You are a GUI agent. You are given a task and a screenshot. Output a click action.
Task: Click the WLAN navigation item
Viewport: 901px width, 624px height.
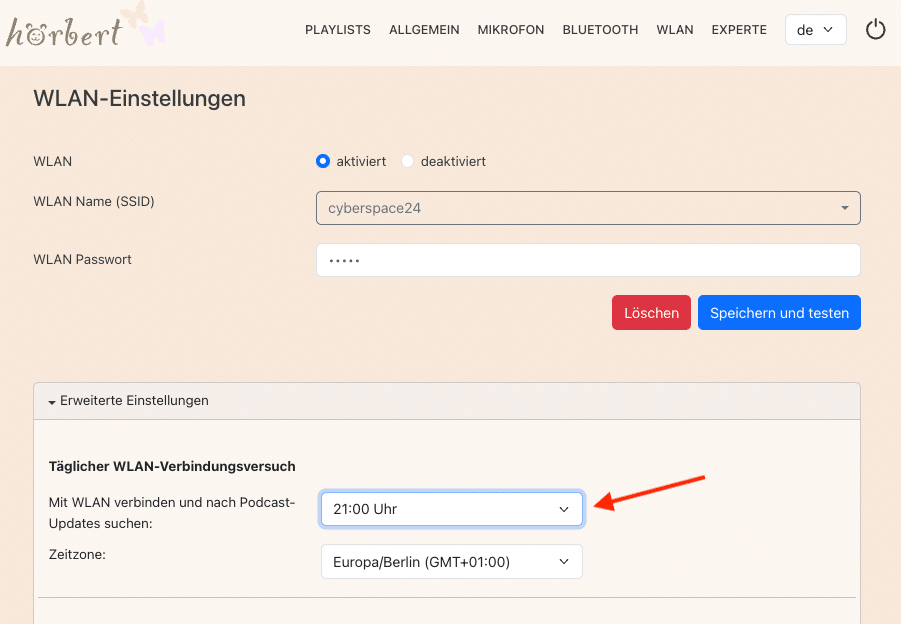click(x=675, y=30)
